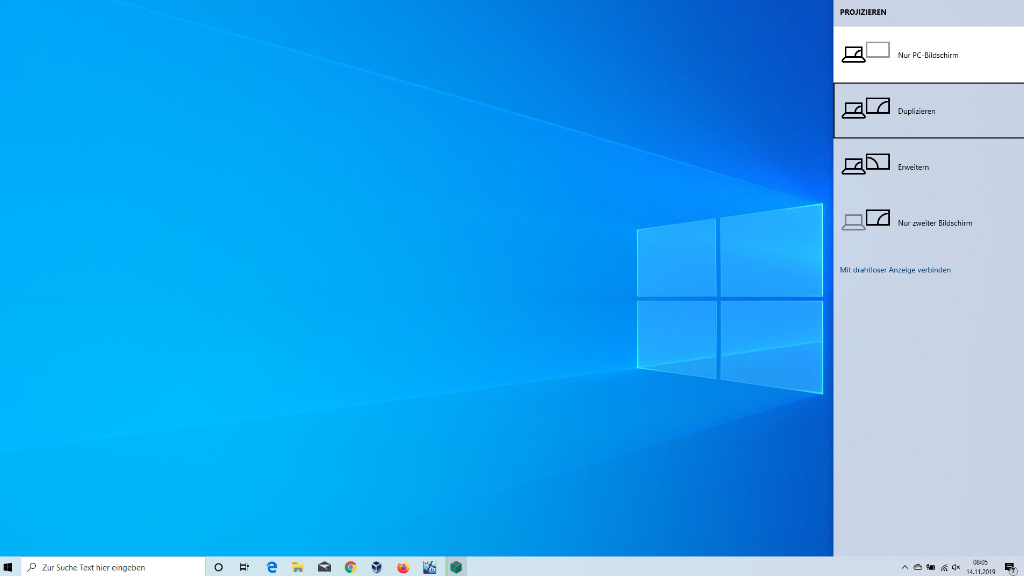This screenshot has height=576, width=1024.
Task: Launch Microsoft Edge from the taskbar
Action: [x=272, y=567]
